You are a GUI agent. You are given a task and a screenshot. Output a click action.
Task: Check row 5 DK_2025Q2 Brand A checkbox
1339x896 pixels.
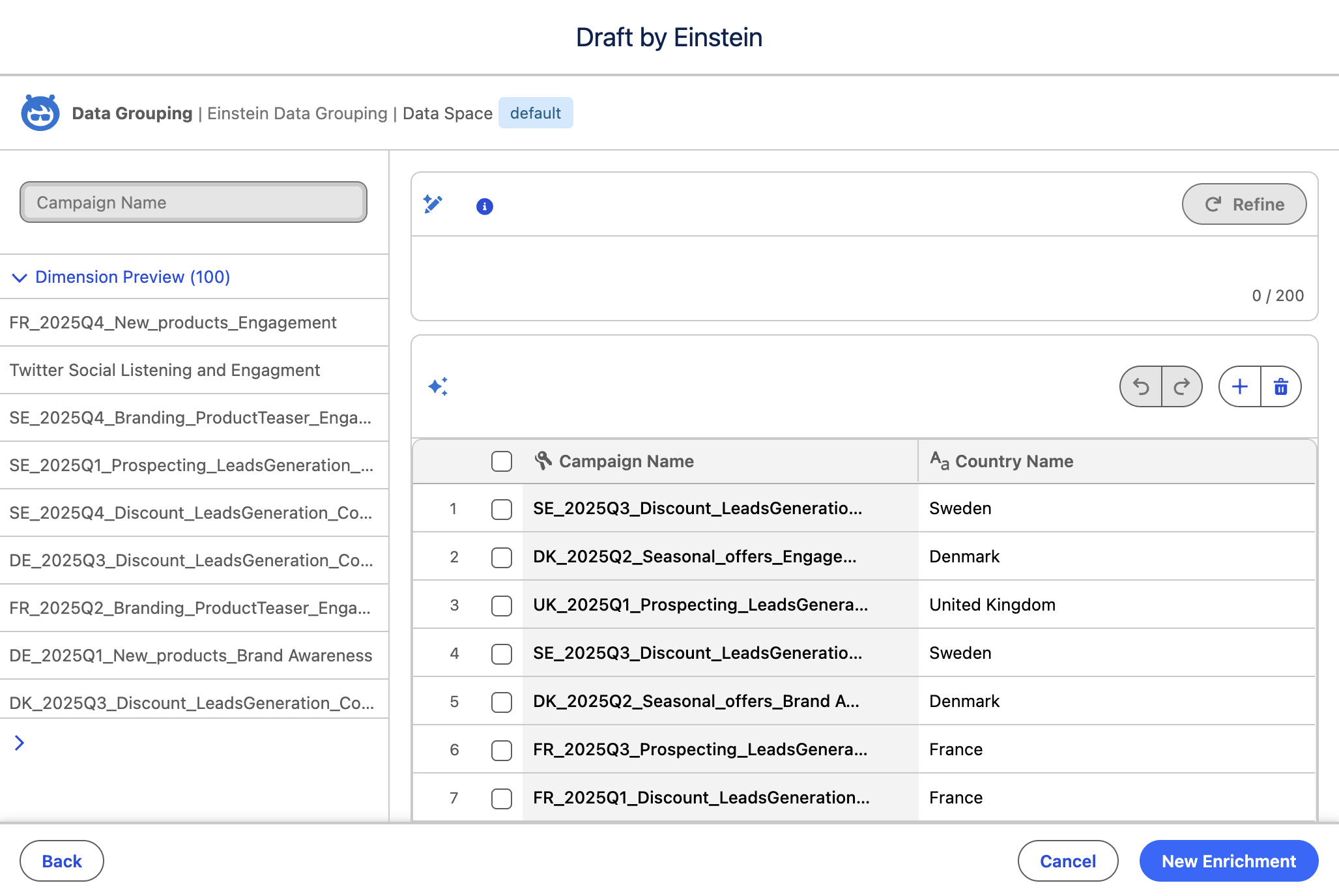click(502, 702)
